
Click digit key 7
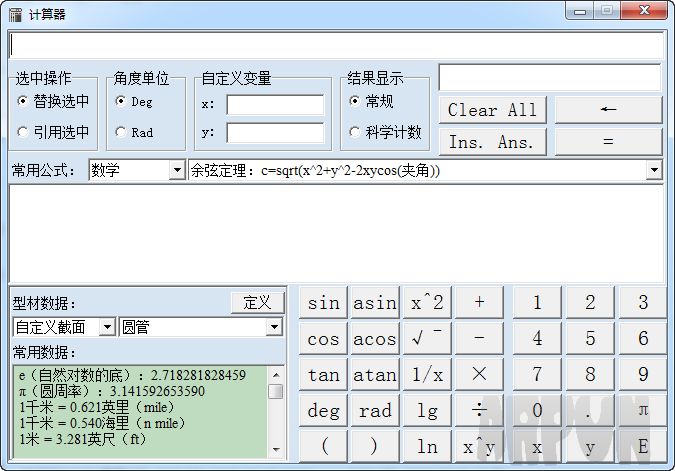[x=537, y=375]
